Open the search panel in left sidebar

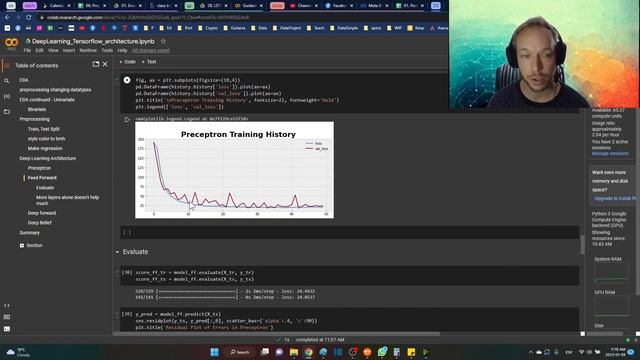[7, 81]
